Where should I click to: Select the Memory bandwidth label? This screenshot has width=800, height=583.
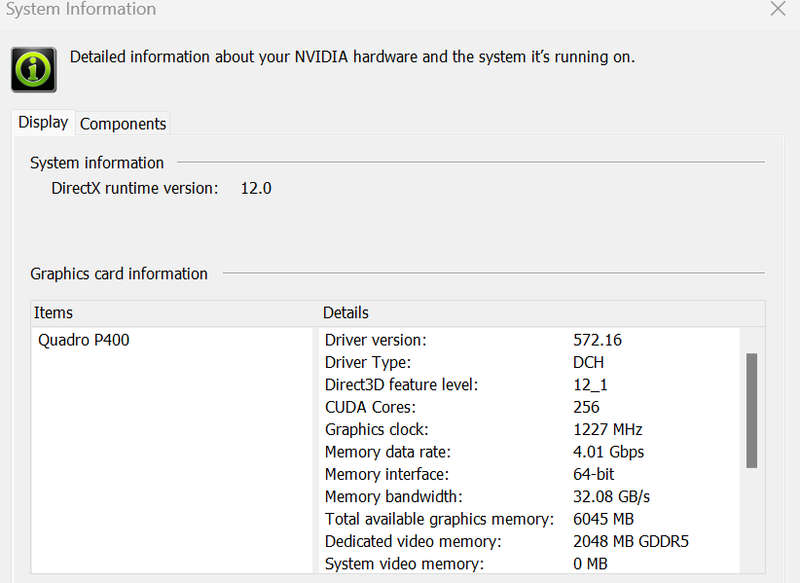[x=393, y=496]
